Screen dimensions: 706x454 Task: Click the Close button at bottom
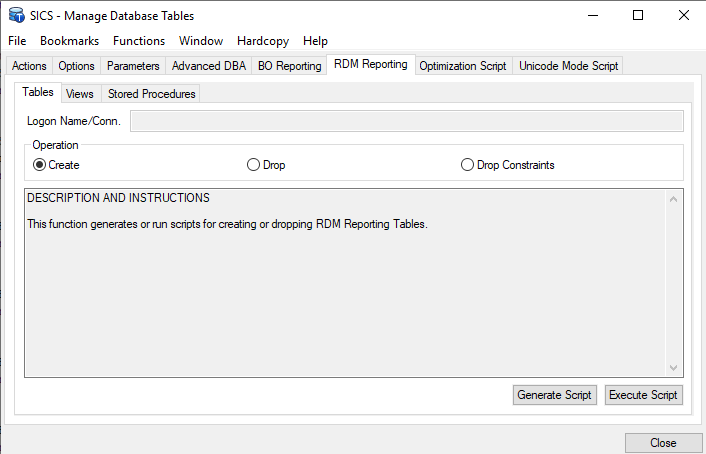(x=662, y=443)
